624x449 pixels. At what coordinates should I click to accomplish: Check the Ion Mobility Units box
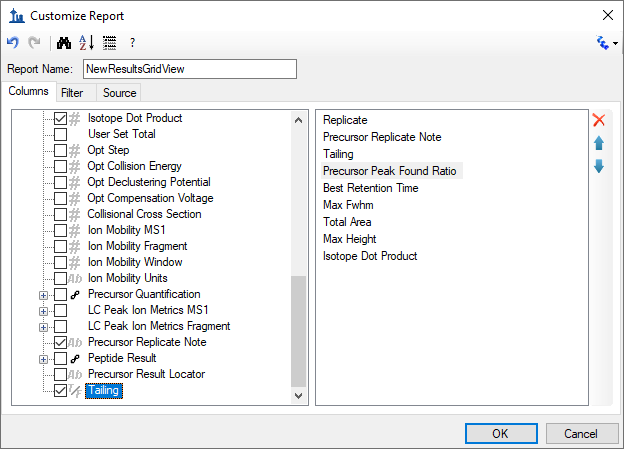click(60, 278)
